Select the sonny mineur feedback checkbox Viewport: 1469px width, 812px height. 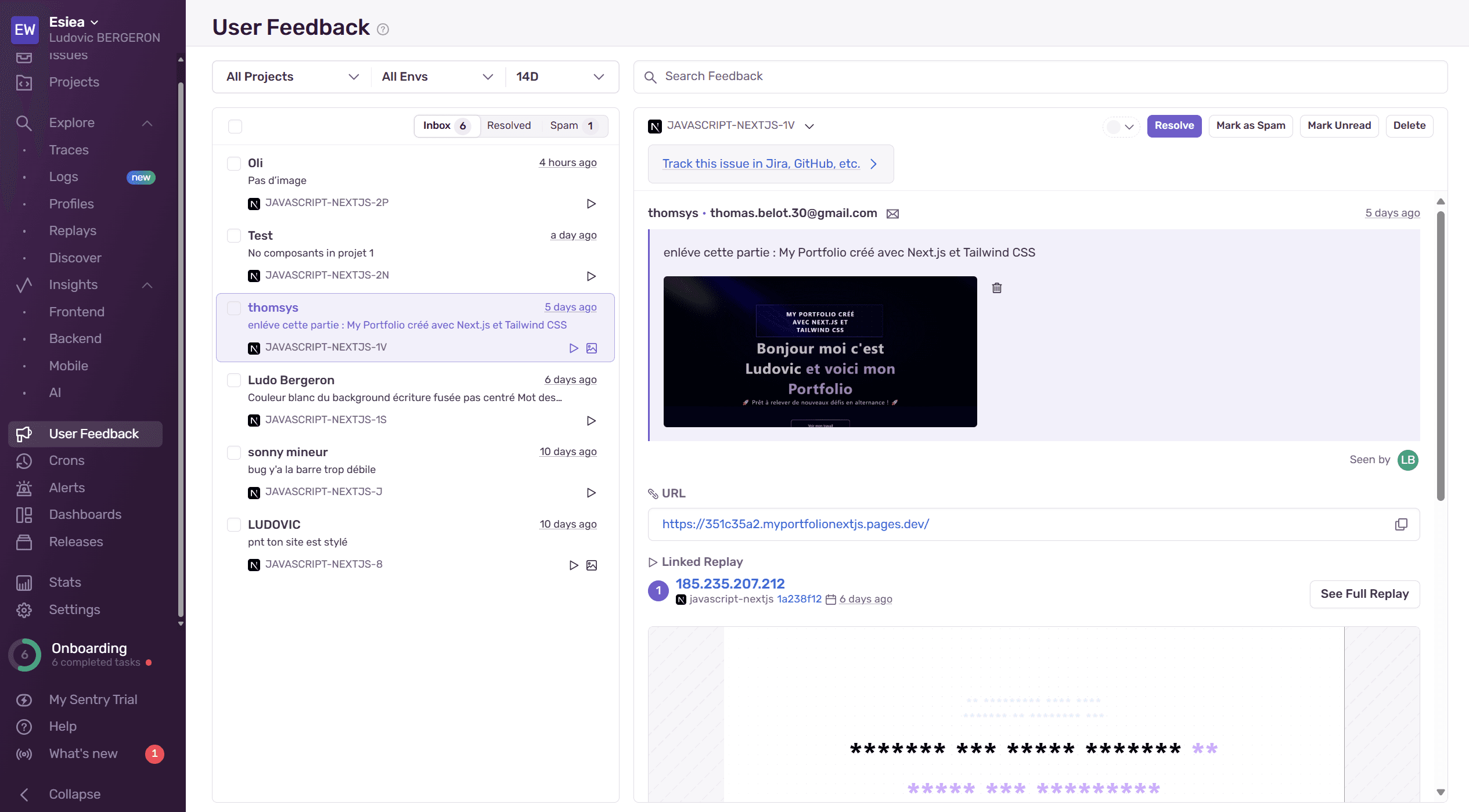click(x=234, y=452)
